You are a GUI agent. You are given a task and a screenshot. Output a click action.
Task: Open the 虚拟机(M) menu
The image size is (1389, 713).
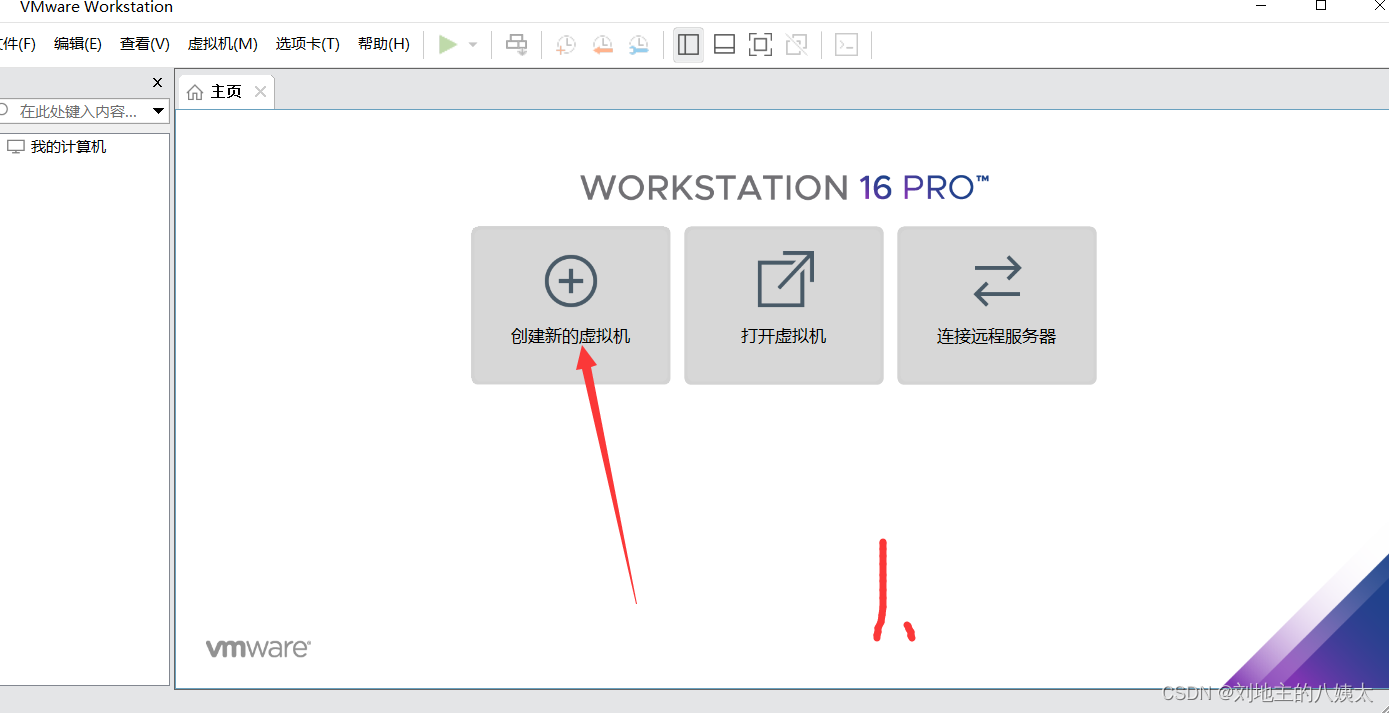(223, 44)
